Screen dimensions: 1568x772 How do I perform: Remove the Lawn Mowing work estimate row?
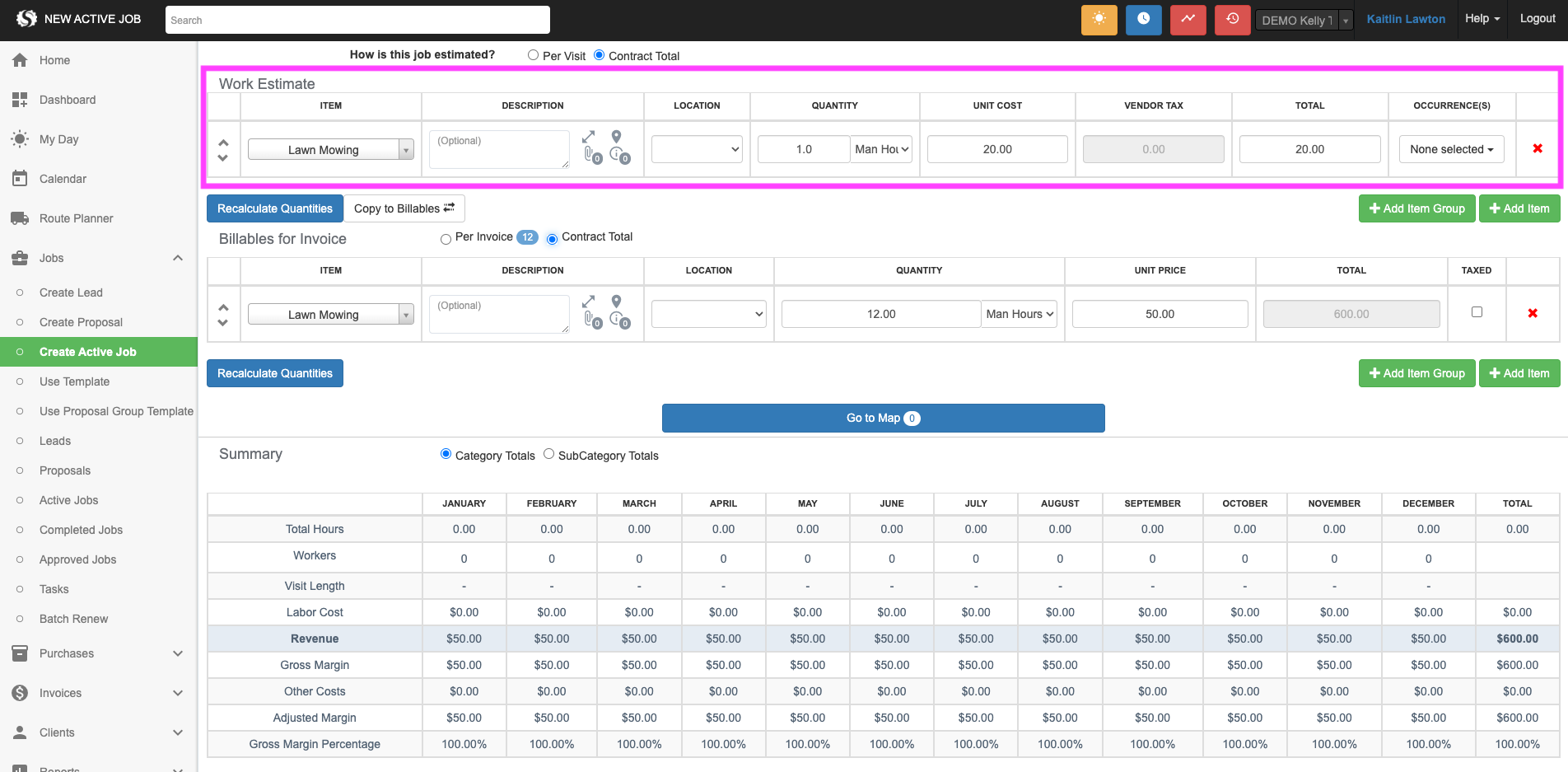[x=1538, y=149]
